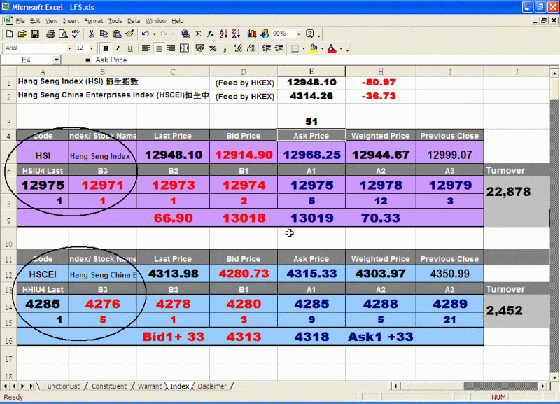Paste using the clipboard icon
Viewport: 560px width, 404px height.
117,34
